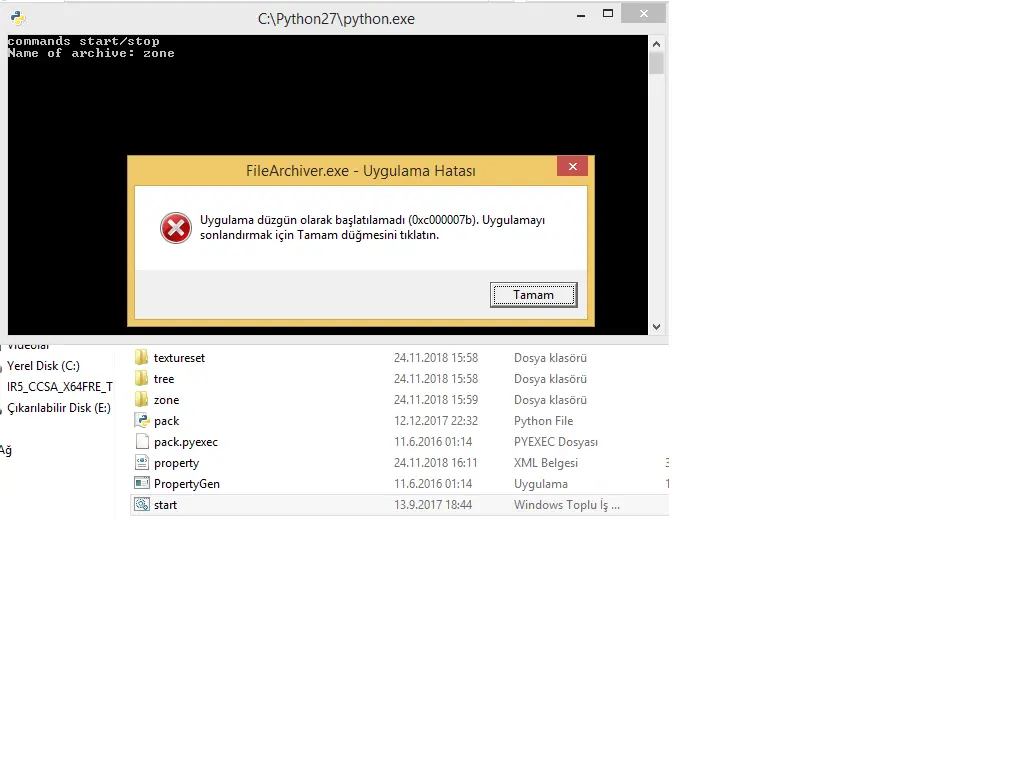Click the console scrollbar down arrow
The image size is (1024, 768).
pos(656,326)
